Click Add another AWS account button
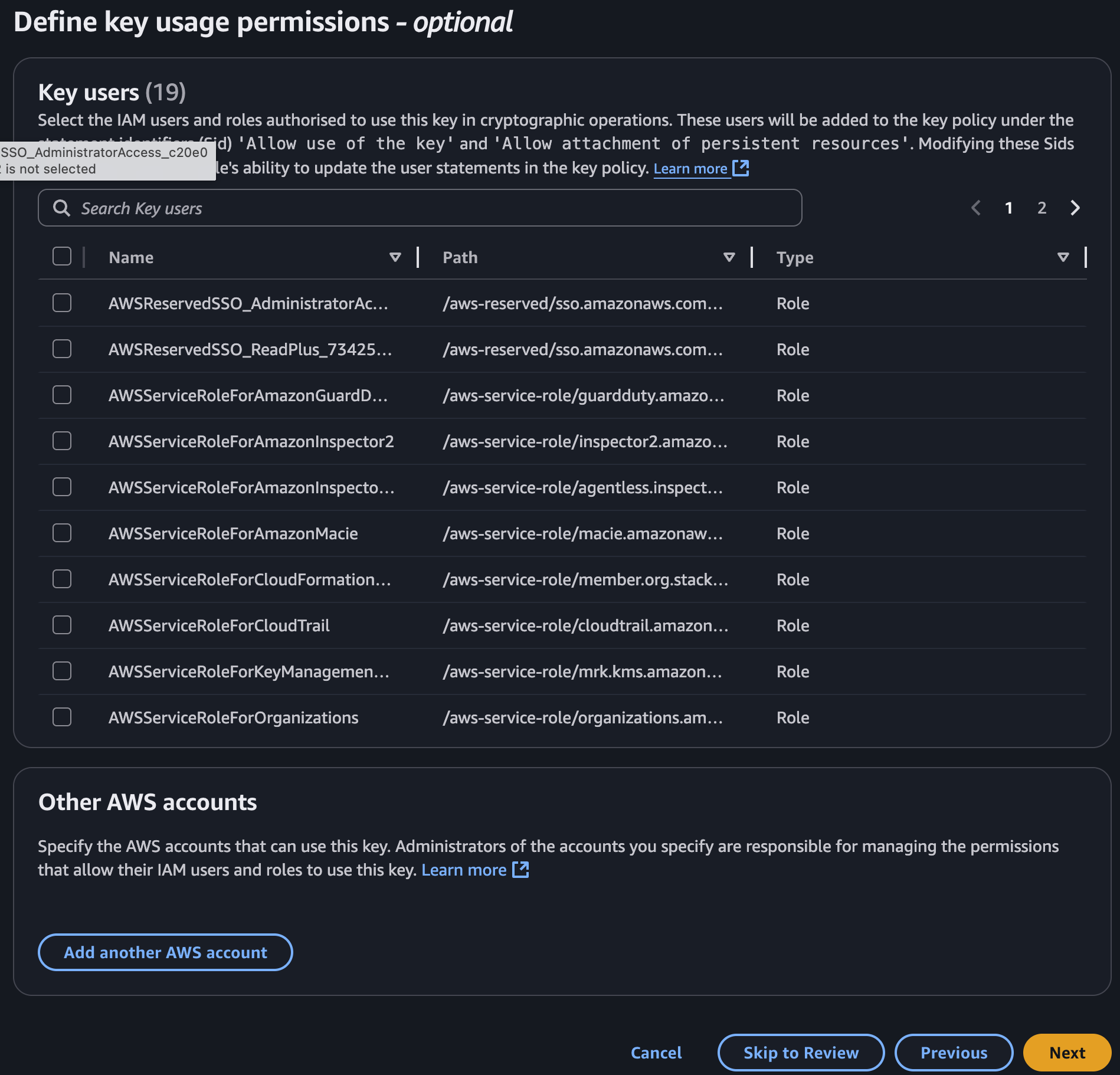 [165, 952]
